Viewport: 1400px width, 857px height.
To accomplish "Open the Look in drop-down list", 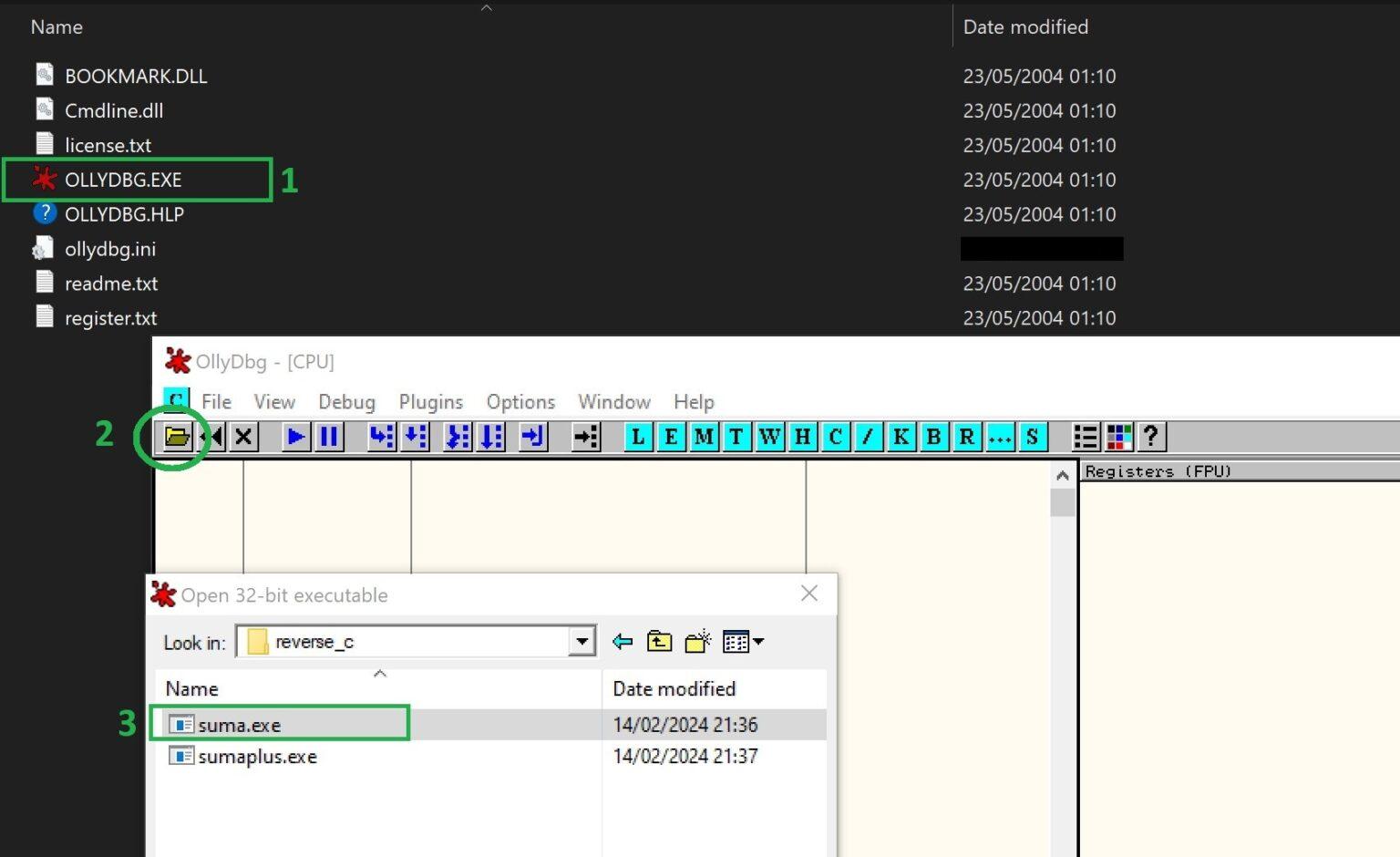I will (582, 641).
